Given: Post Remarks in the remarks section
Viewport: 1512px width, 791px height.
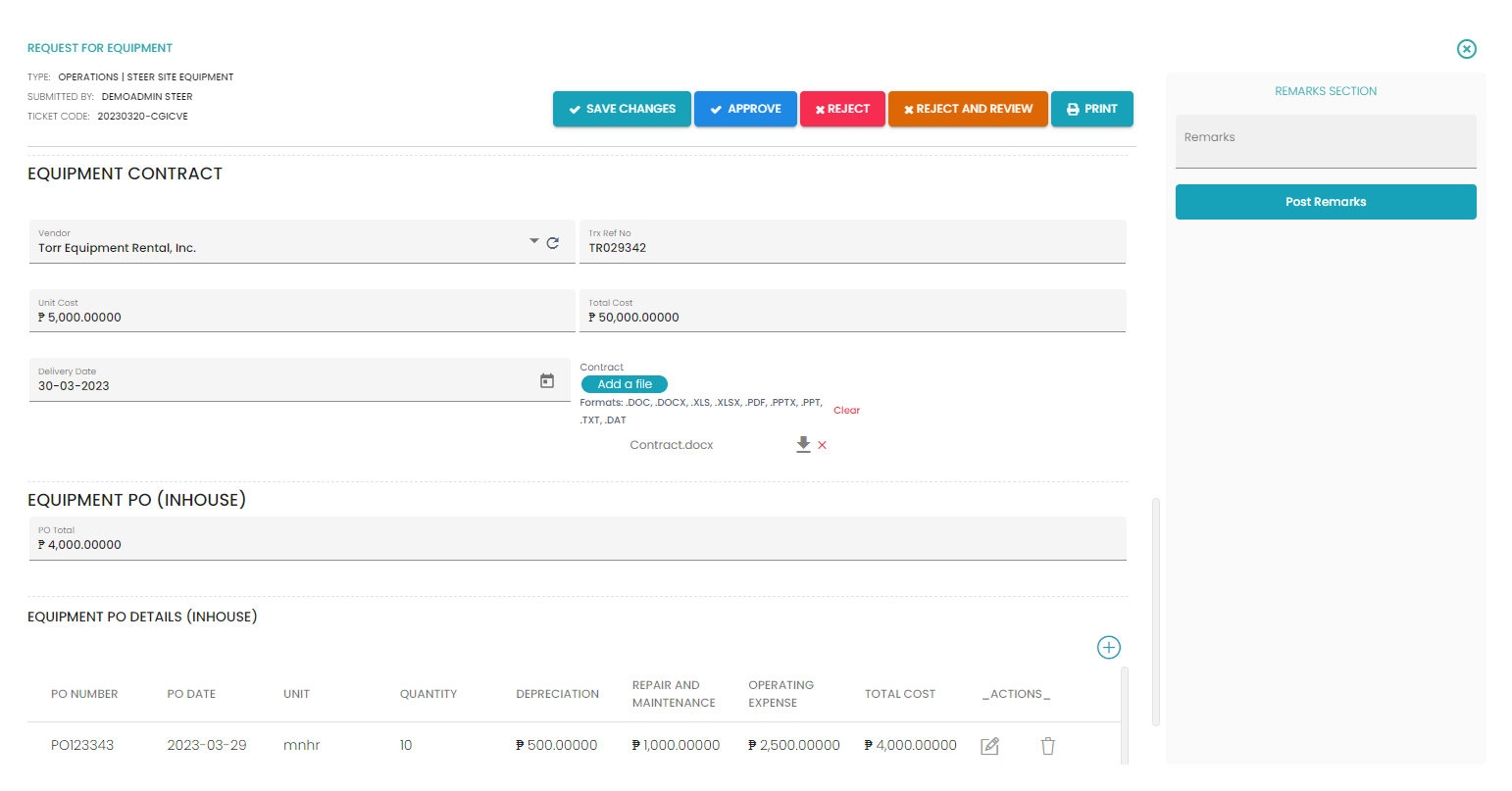Looking at the screenshot, I should pos(1326,202).
